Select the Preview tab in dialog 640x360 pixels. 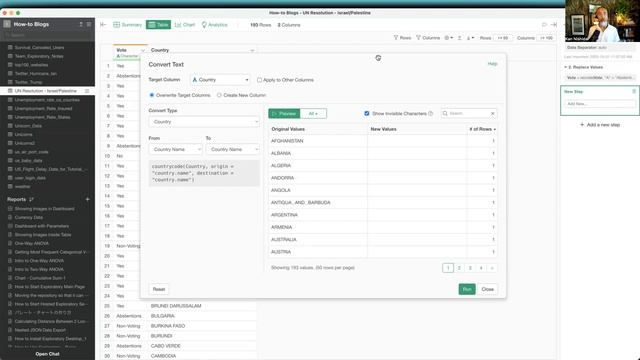284,113
